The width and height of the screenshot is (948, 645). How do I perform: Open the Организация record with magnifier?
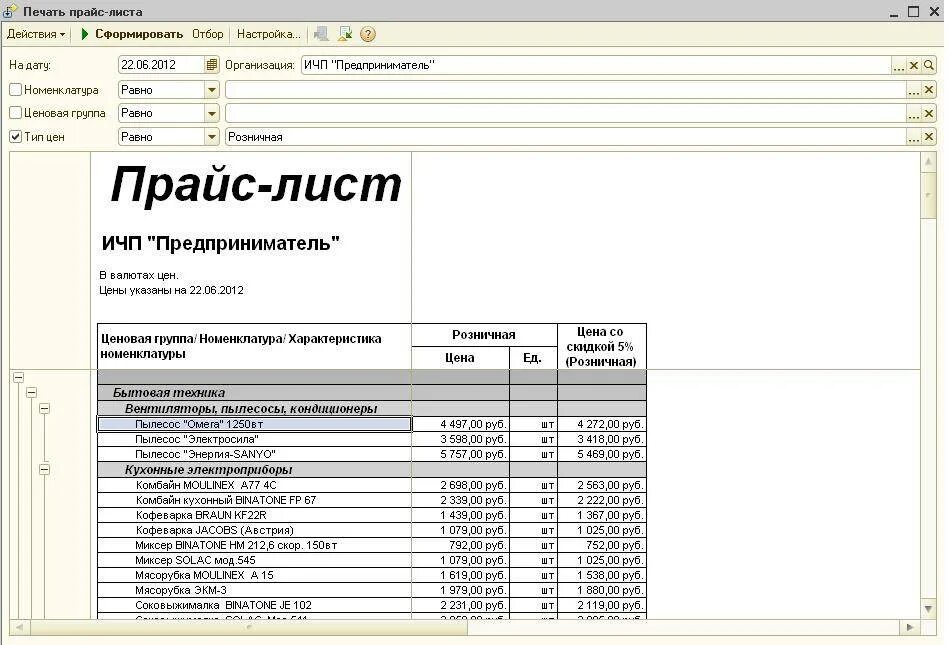(929, 65)
